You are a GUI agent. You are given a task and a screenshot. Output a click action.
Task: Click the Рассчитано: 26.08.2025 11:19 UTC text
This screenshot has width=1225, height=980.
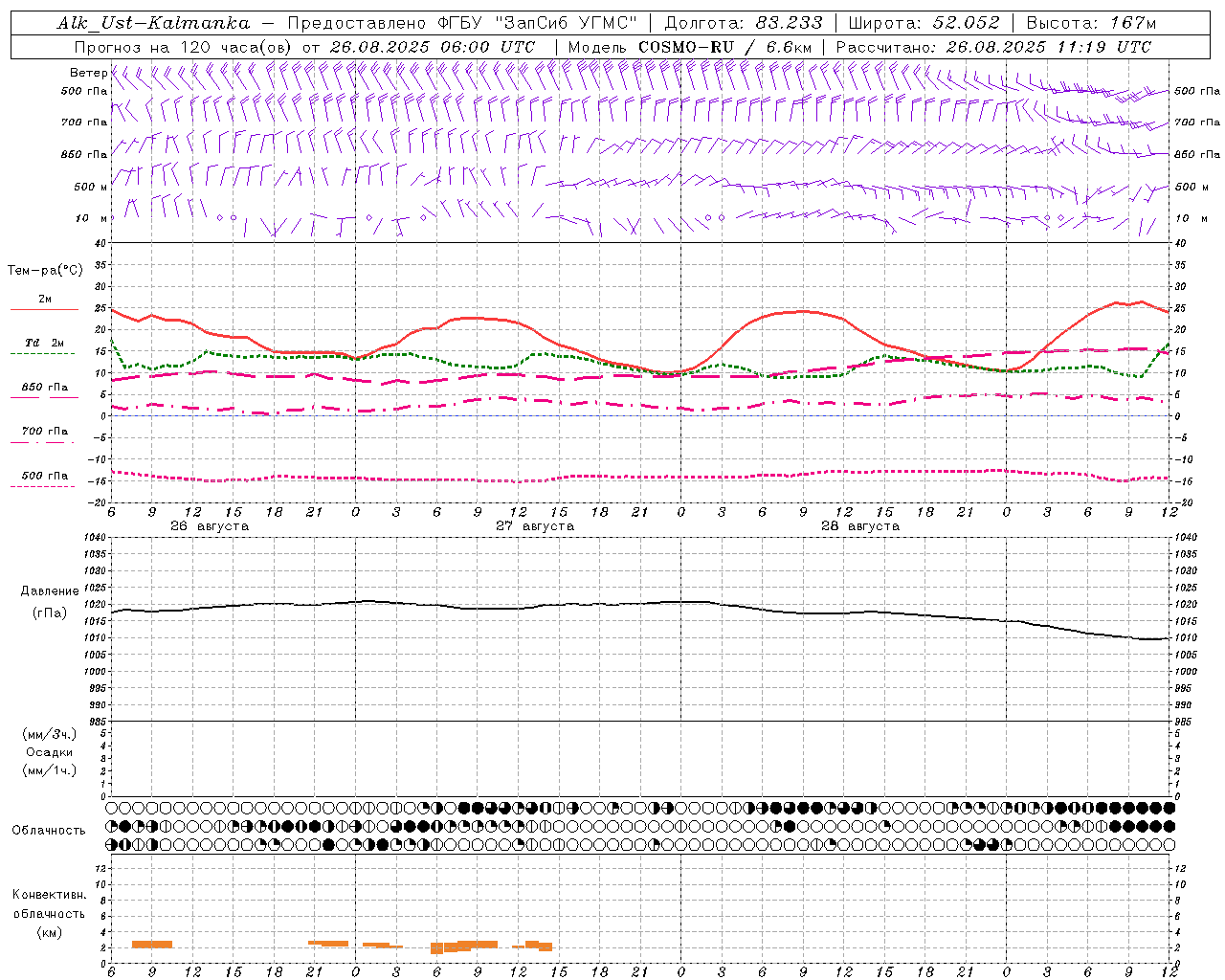(x=993, y=47)
